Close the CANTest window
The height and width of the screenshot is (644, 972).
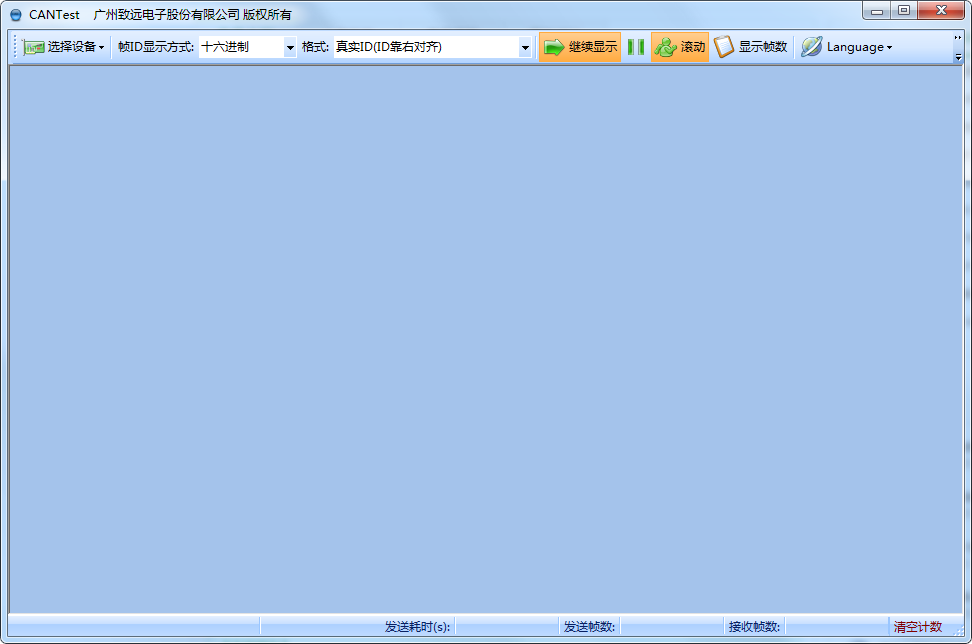point(942,11)
